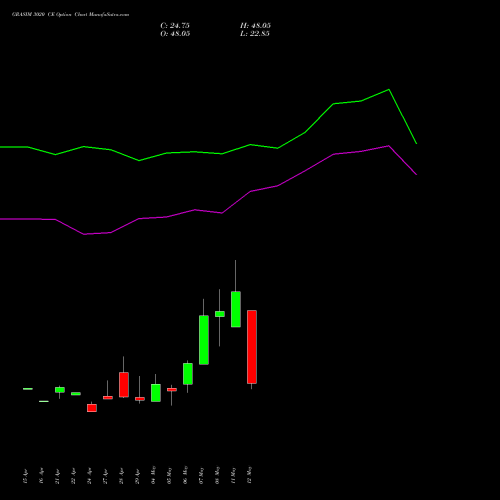This screenshot has height=500, width=500.
Task: Select the 16 Apr date label
Action: tap(41, 476)
